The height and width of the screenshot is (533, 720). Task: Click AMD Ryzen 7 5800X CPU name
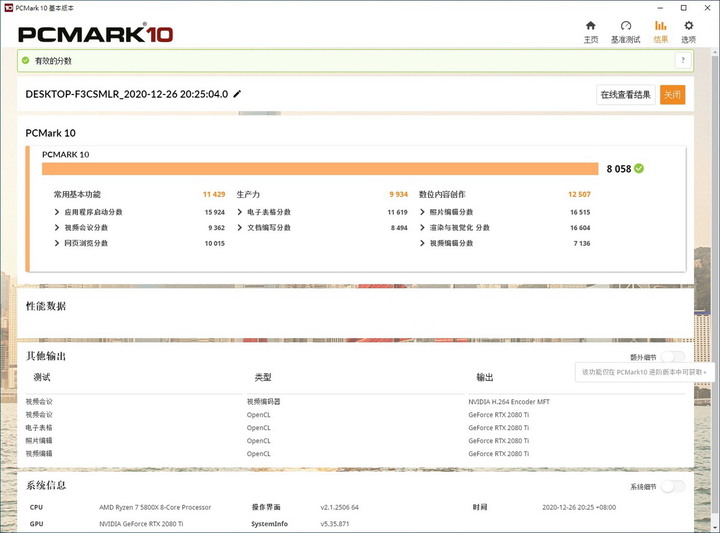[x=155, y=507]
